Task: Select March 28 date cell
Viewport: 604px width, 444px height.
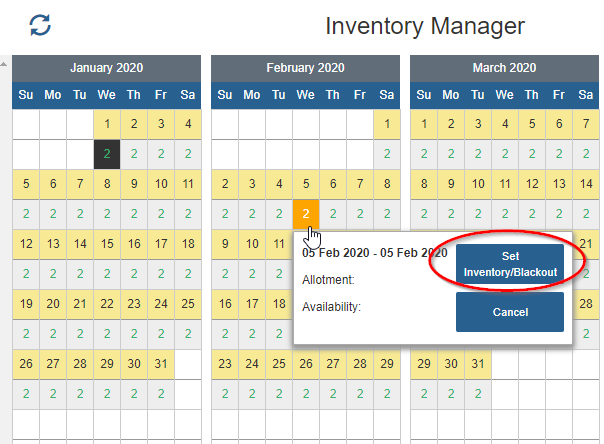Action: tap(586, 304)
